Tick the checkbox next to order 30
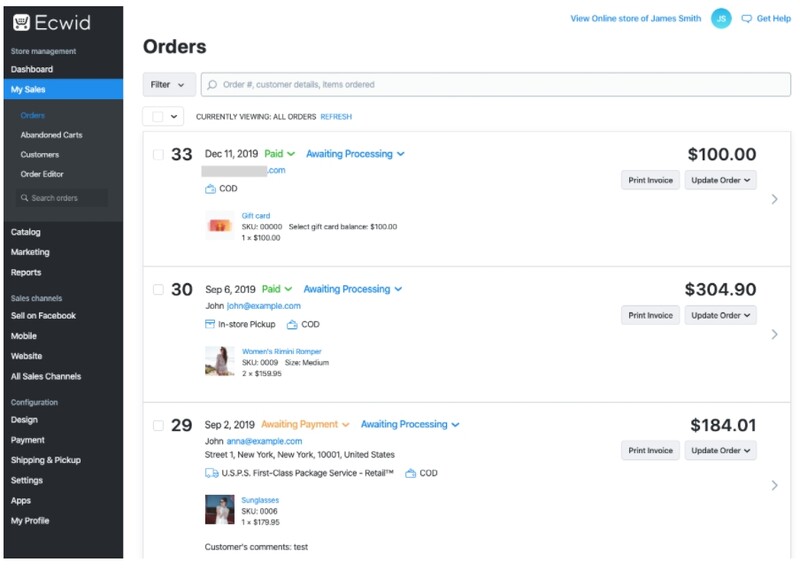This screenshot has width=800, height=570. point(158,290)
